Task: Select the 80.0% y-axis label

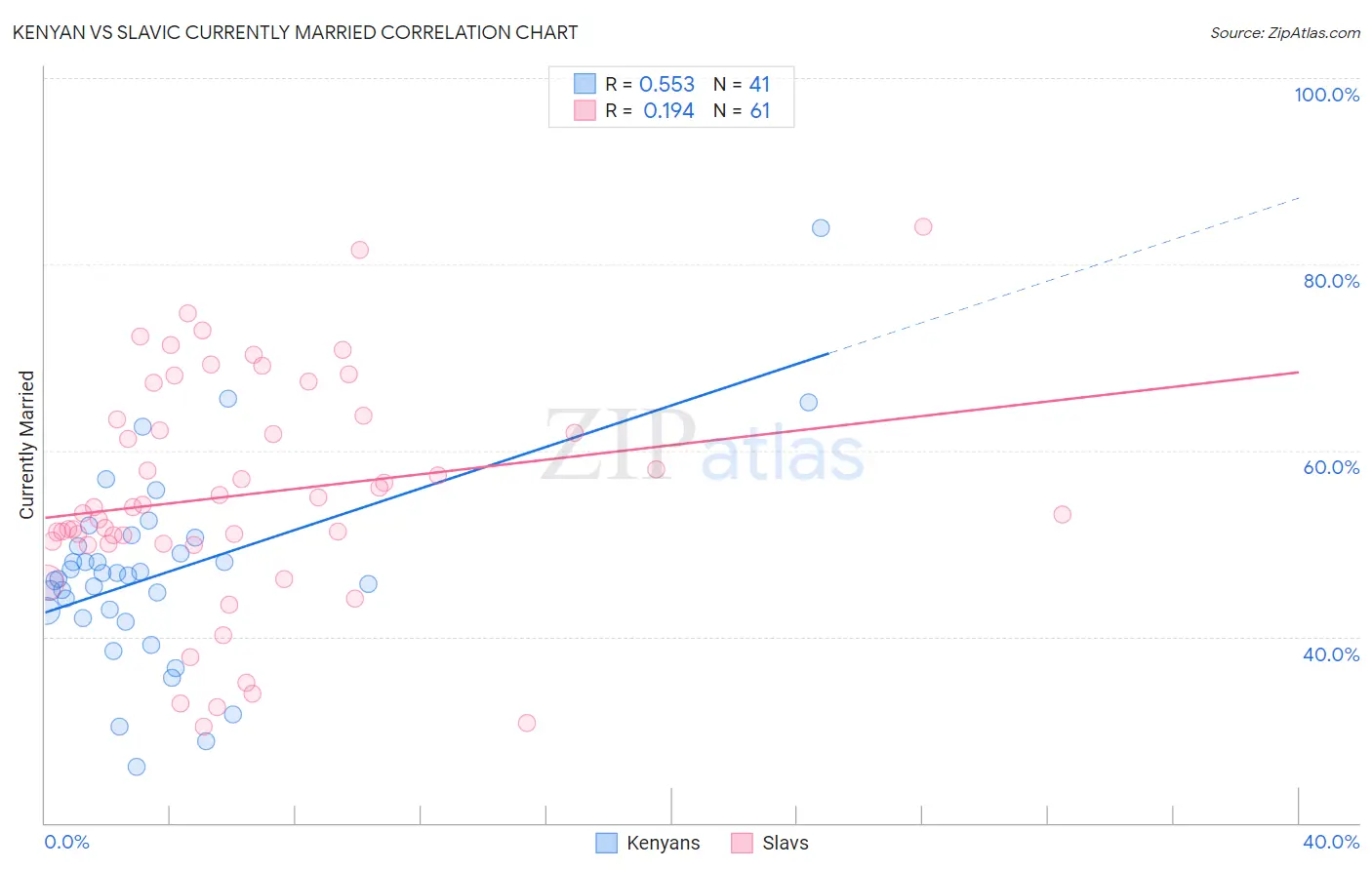Action: pyautogui.click(x=1331, y=281)
